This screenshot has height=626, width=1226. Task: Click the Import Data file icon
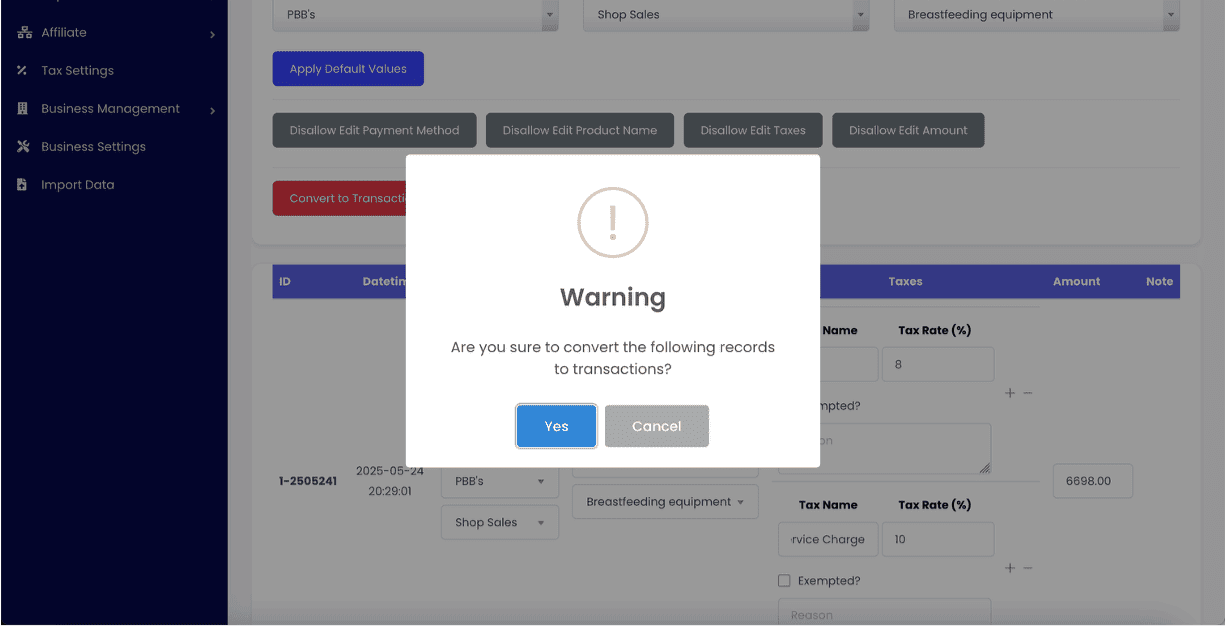(x=23, y=185)
